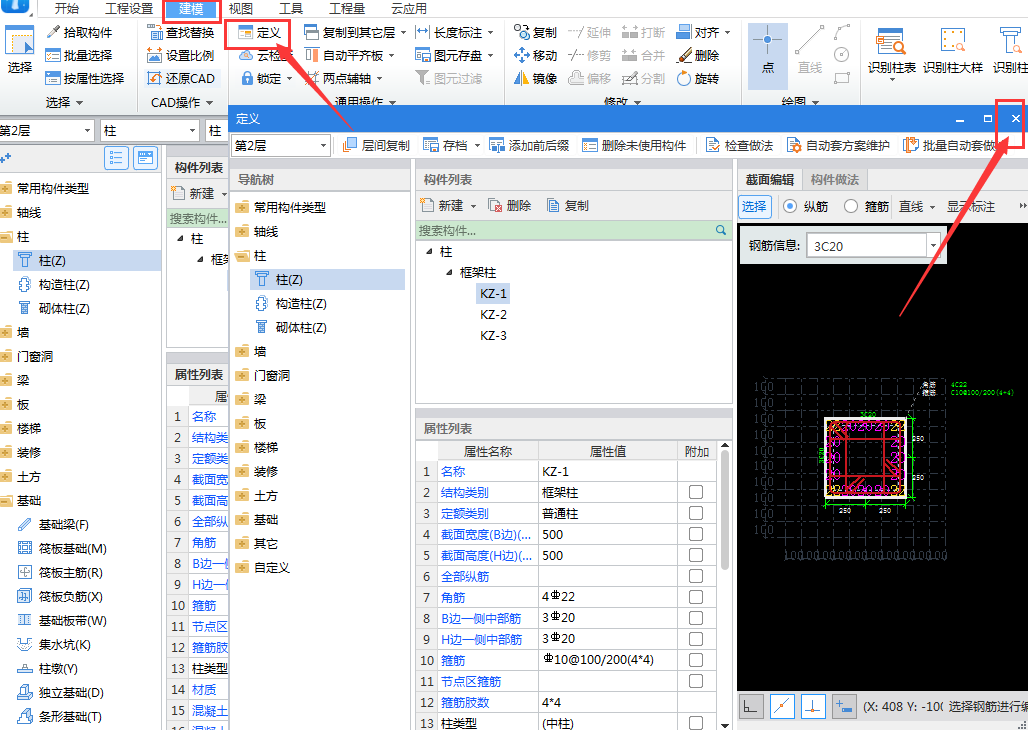This screenshot has height=730, width=1028.
Task: Select 砌体柱(Z) in the 导航树
Action: [290, 327]
